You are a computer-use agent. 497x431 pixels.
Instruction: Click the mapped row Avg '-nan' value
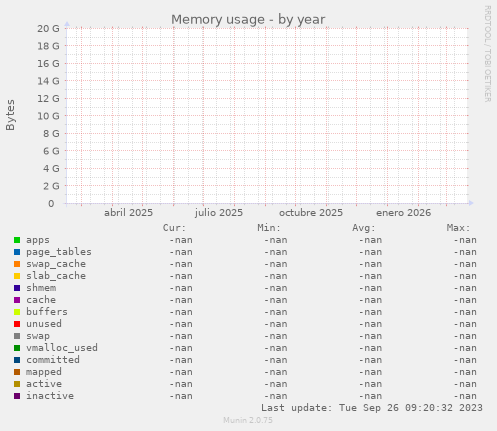pyautogui.click(x=370, y=372)
